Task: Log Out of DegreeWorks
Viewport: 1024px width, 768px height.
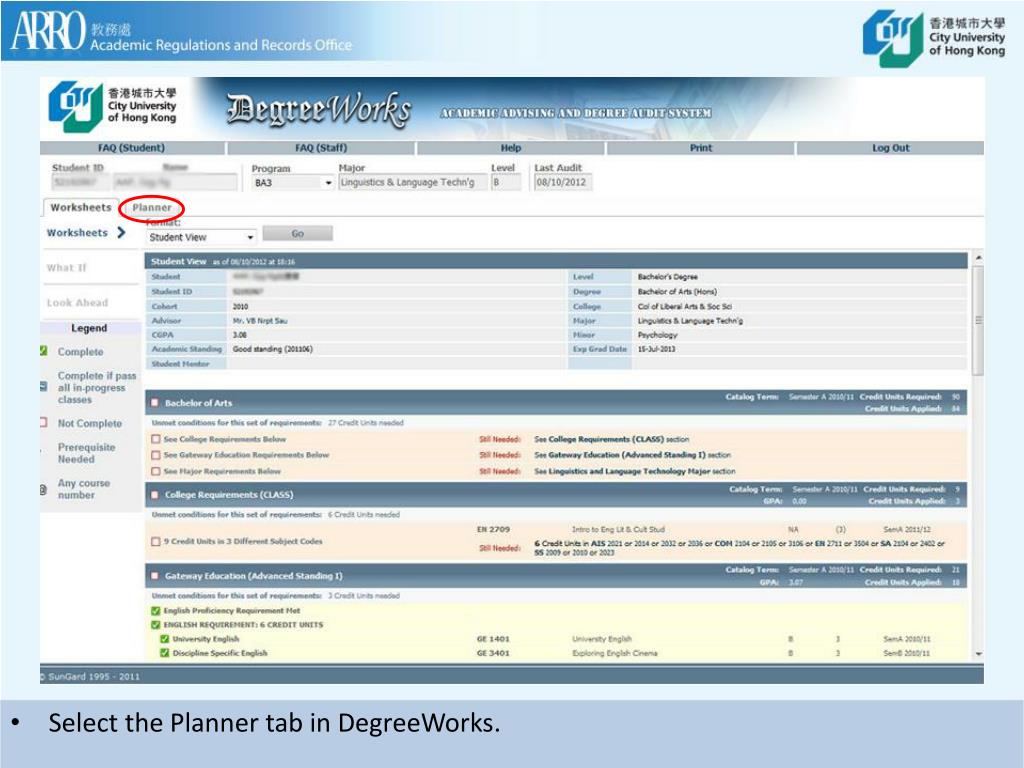Action: [891, 148]
